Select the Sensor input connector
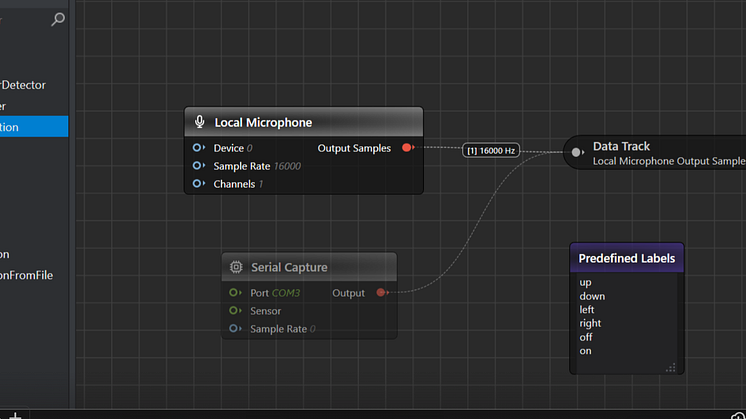746x419 pixels. coord(235,311)
